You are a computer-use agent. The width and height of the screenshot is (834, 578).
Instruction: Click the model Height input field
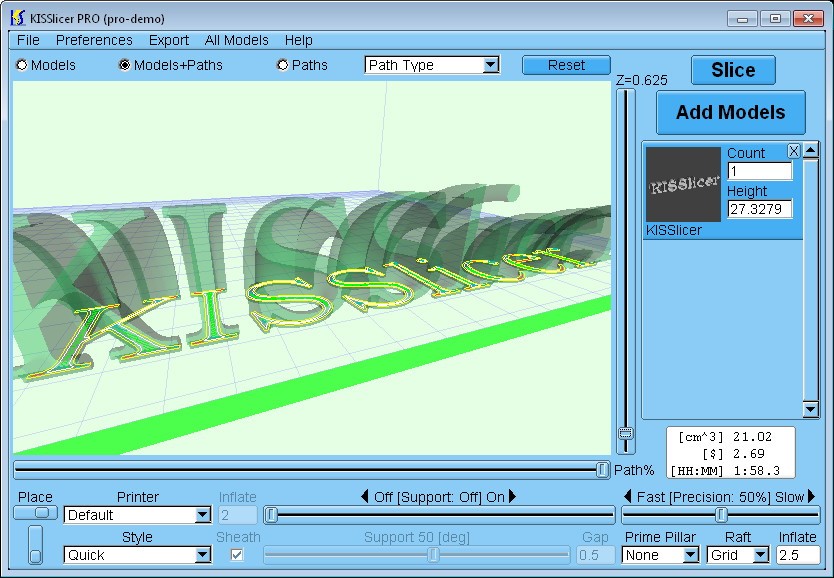(759, 209)
